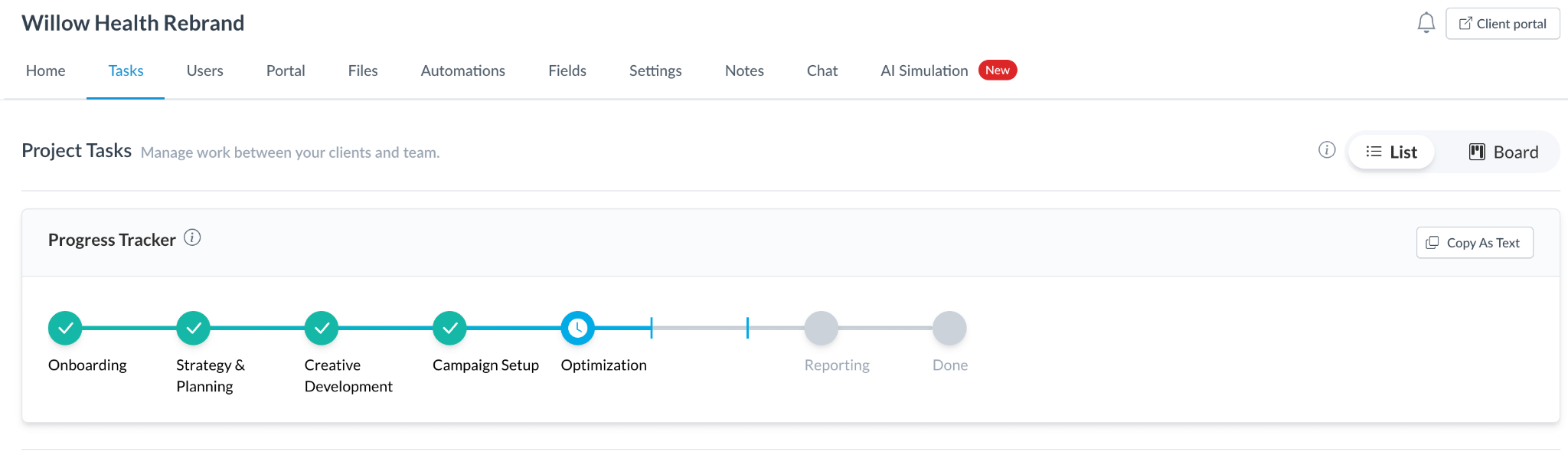This screenshot has height=455, width=1568.
Task: Switch to List view
Action: (x=1391, y=152)
